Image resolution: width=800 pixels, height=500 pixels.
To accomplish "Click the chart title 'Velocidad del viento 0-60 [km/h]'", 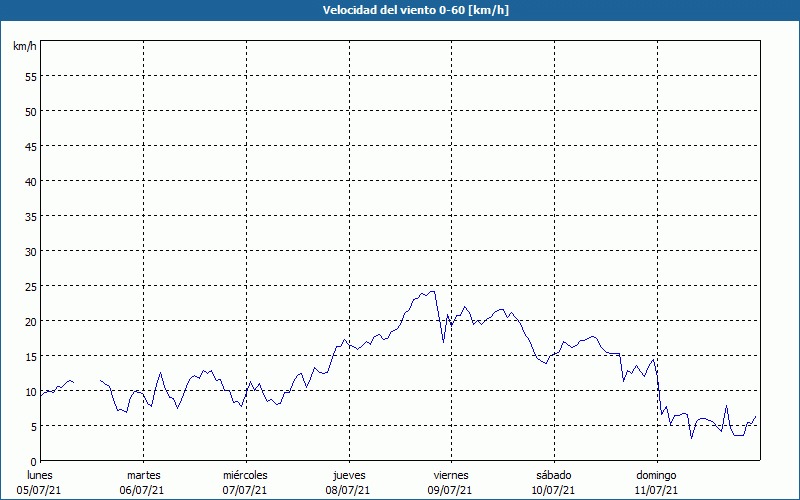I will click(x=416, y=10).
